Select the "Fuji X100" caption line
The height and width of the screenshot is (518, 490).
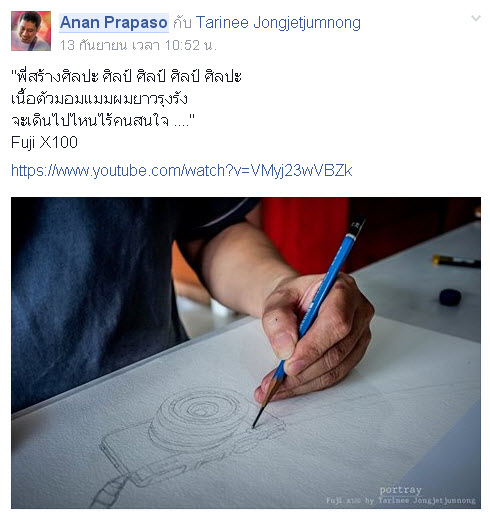click(44, 142)
